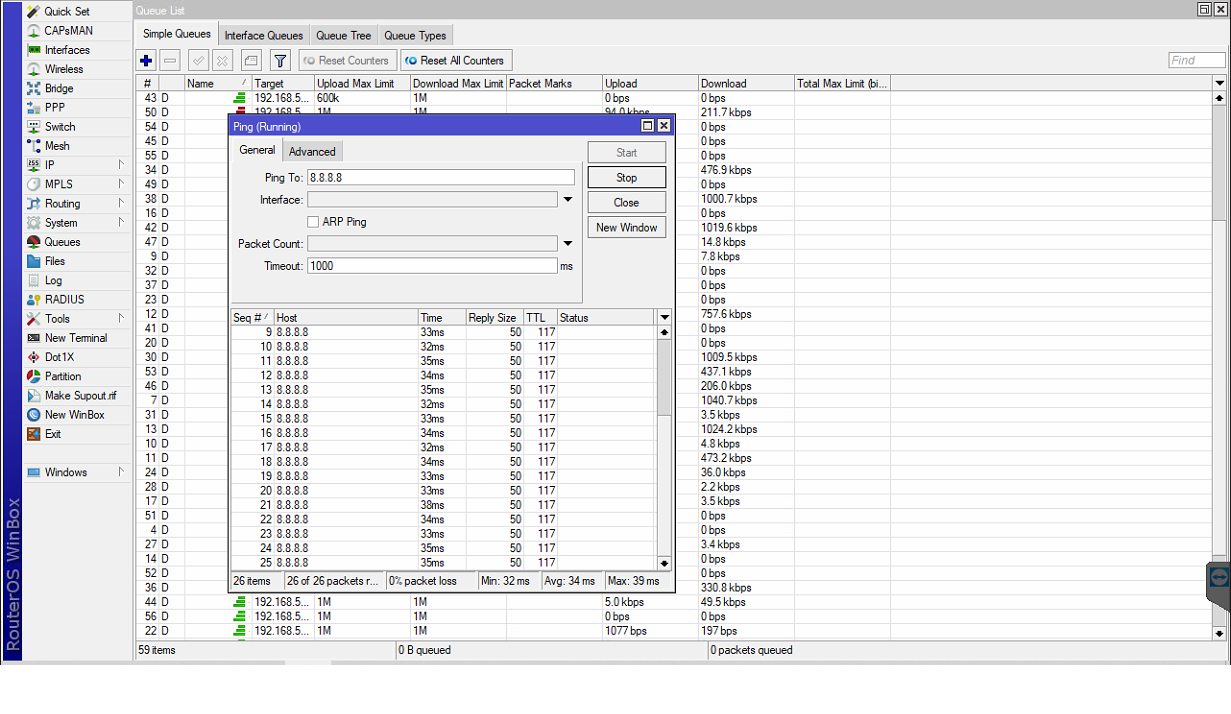Viewport: 1231px width, 714px height.
Task: Click the enable (checkmark) toolbar icon
Action: click(199, 61)
